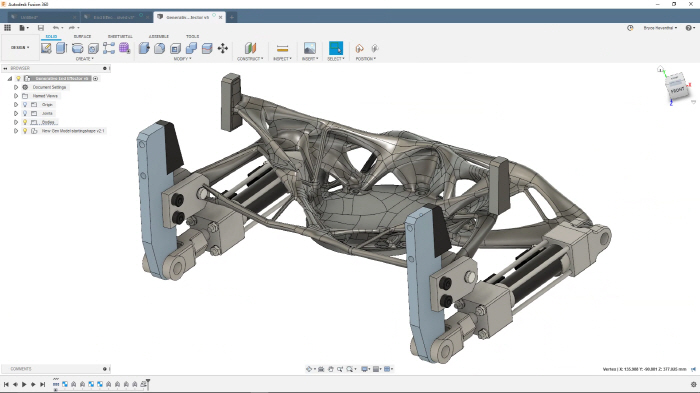Pick the Fillet tool in Modify group
The height and width of the screenshot is (393, 700).
(159, 48)
